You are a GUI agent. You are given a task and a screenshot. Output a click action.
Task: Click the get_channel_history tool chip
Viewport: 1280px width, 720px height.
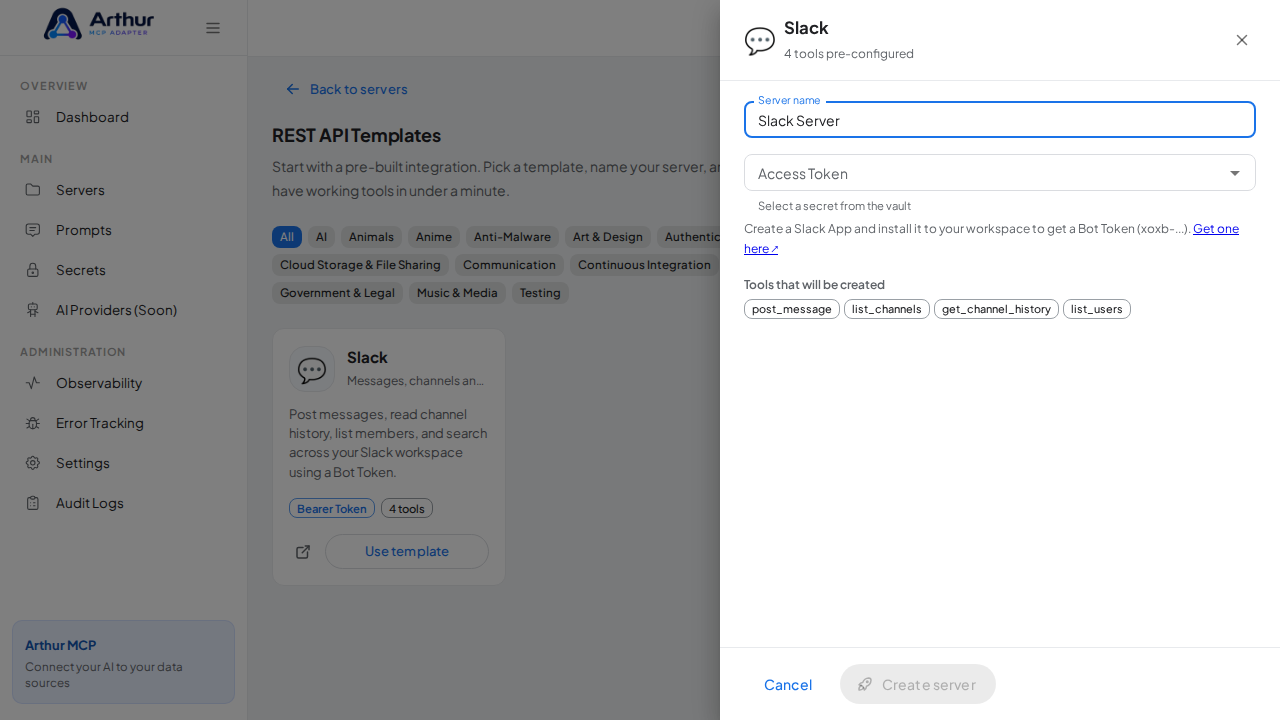pyautogui.click(x=996, y=309)
